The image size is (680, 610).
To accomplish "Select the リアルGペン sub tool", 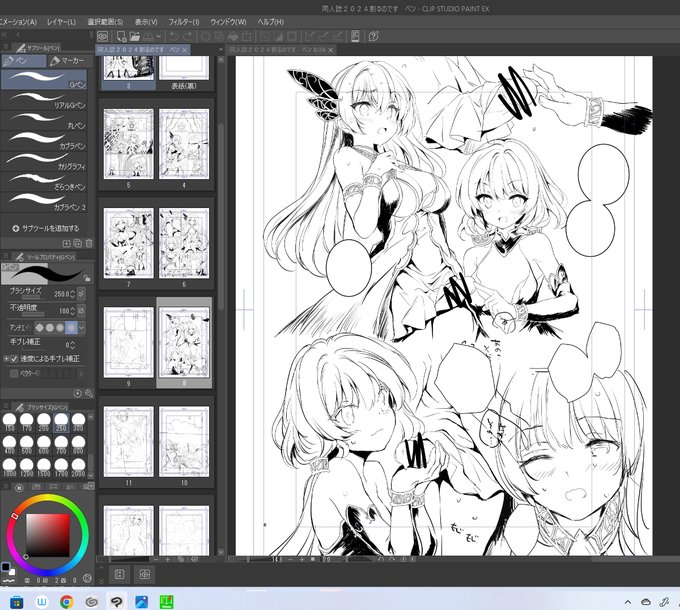I will pos(44,100).
